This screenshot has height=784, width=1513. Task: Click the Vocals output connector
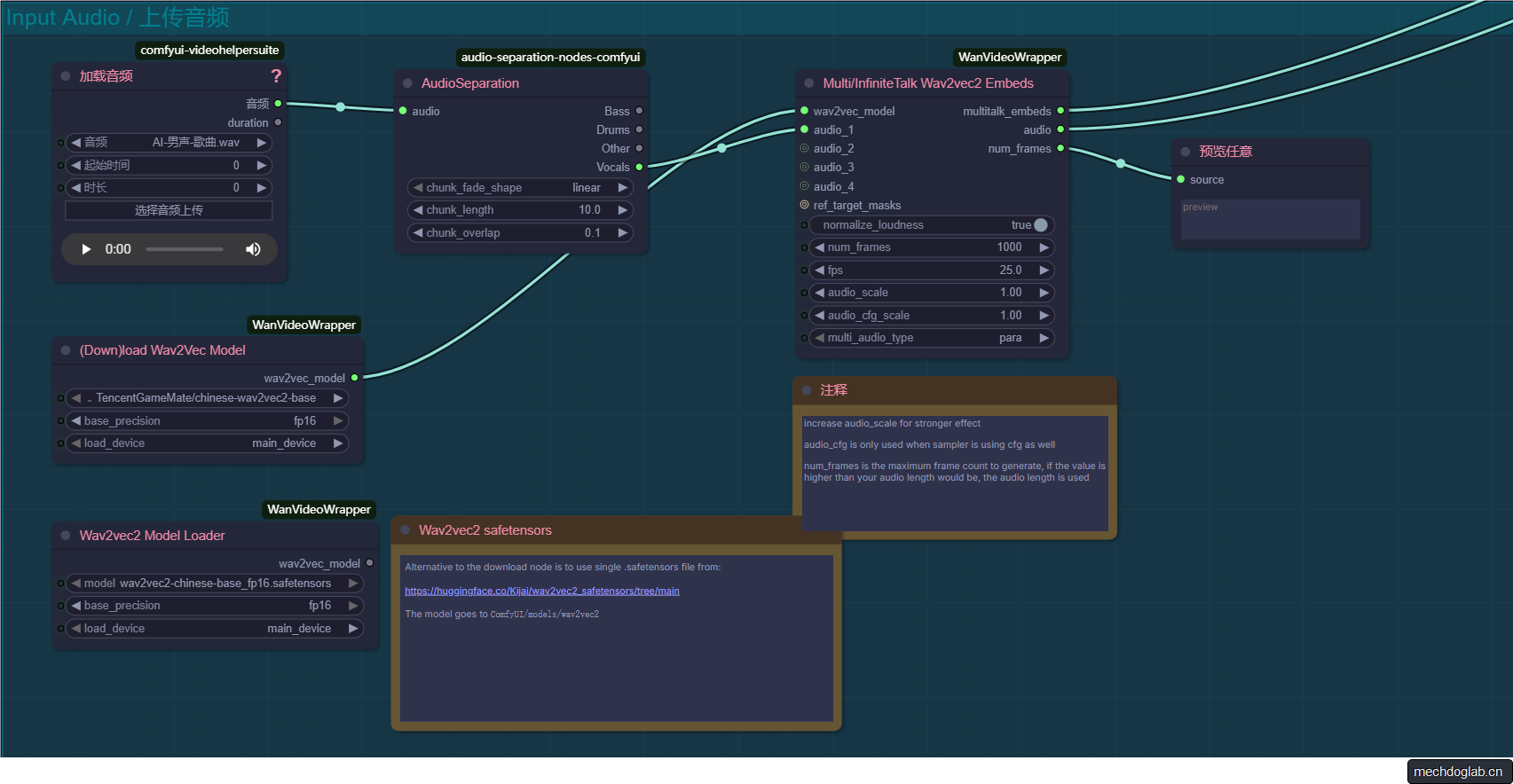(x=639, y=167)
